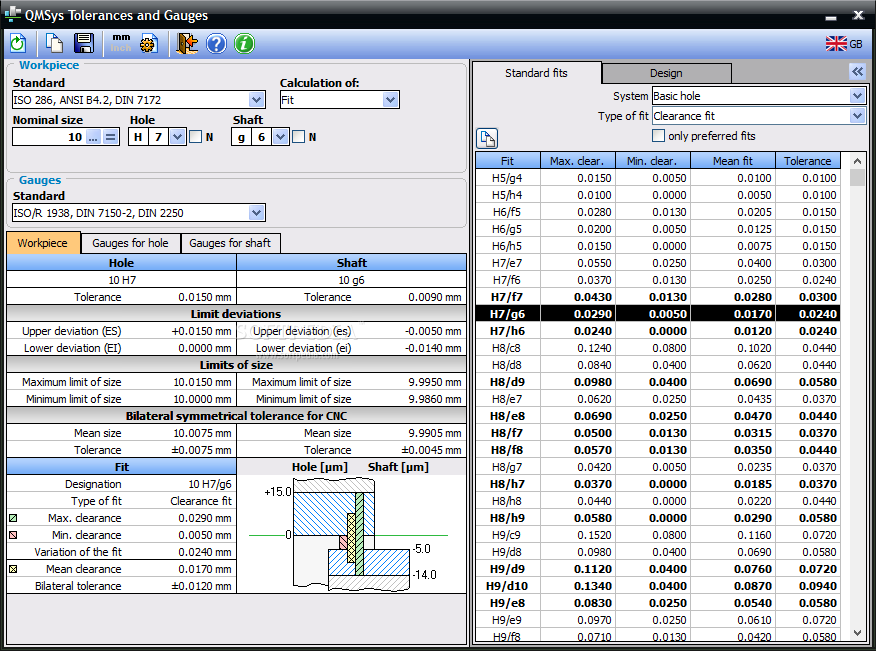Click the green refresh icon in toolbar

coord(18,44)
